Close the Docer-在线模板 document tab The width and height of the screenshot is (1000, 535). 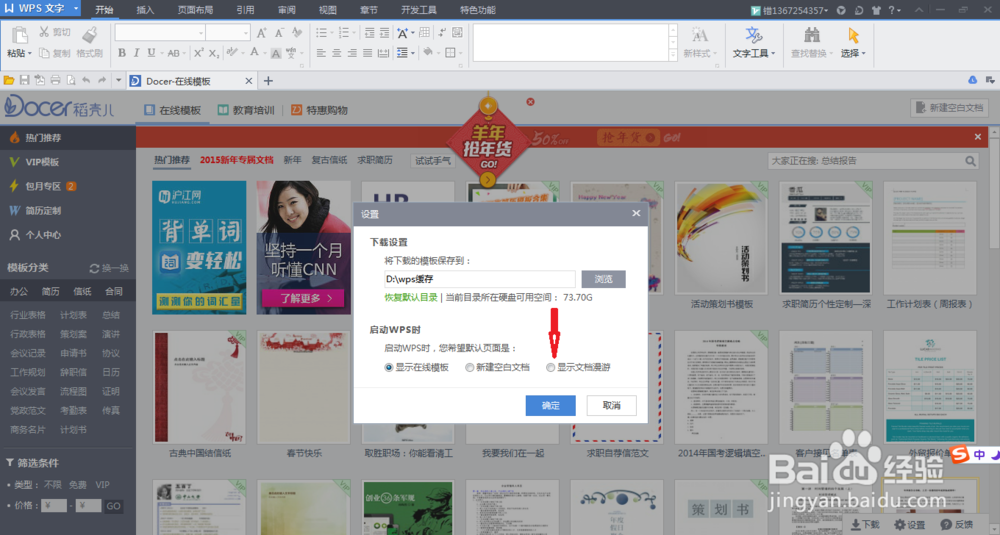click(x=249, y=81)
